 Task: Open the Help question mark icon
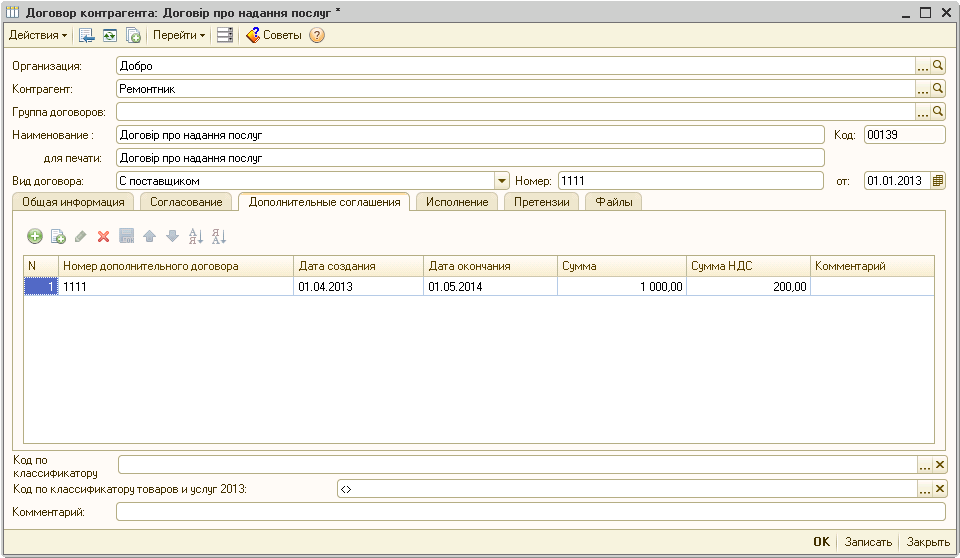click(x=317, y=35)
